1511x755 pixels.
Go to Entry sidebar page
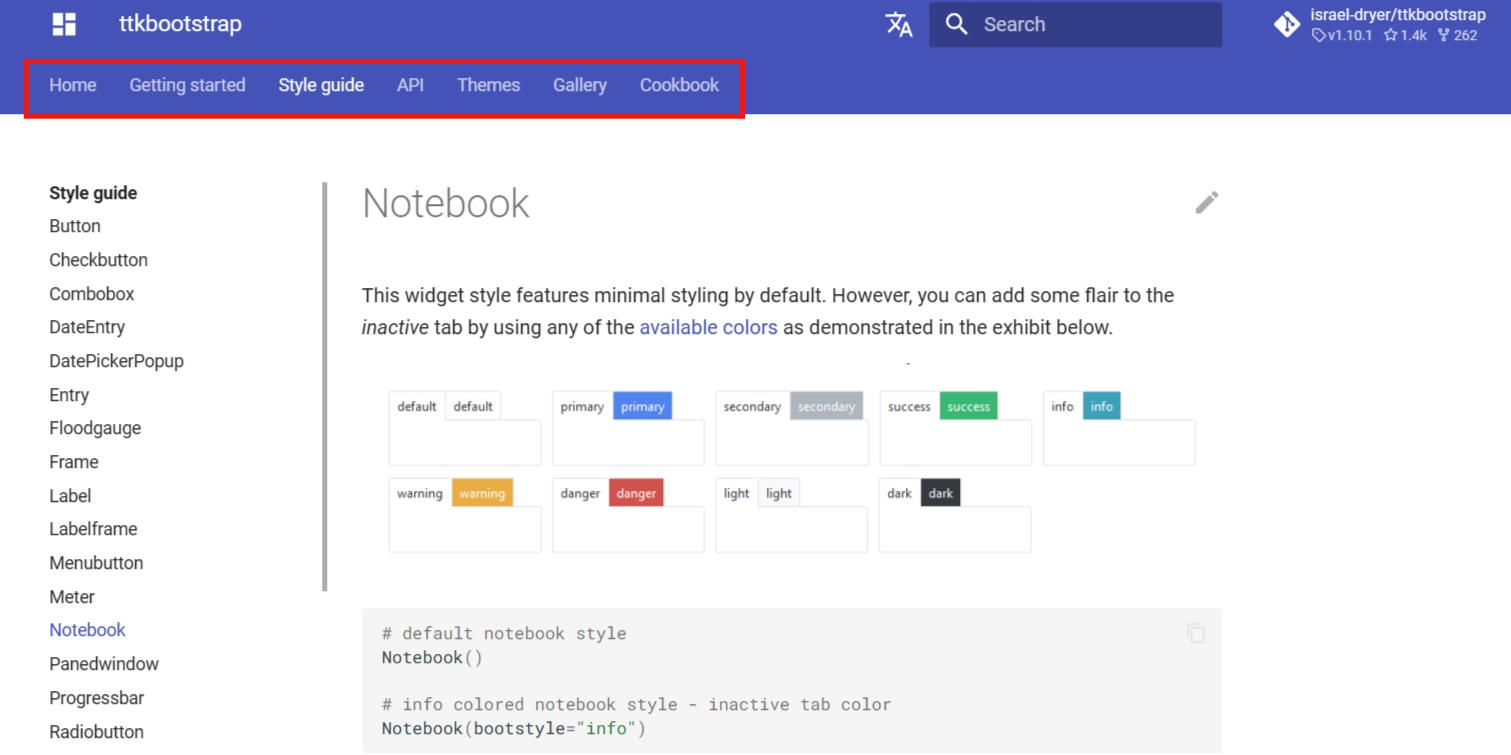click(69, 395)
